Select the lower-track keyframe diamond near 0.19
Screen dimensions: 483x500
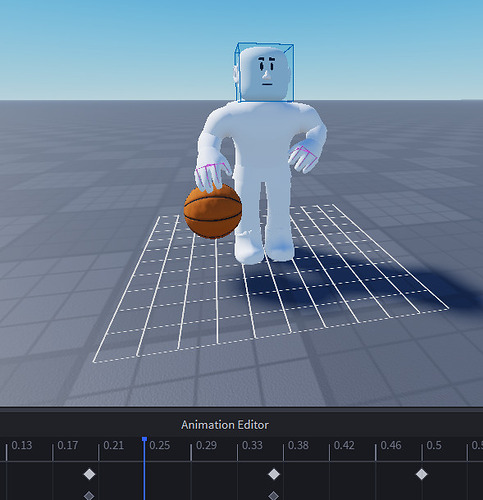coord(89,495)
